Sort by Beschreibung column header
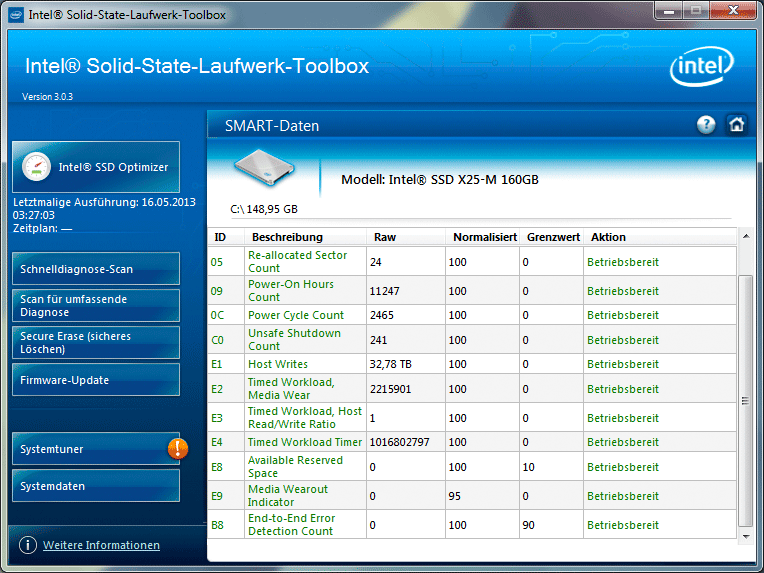764x573 pixels. pyautogui.click(x=305, y=237)
